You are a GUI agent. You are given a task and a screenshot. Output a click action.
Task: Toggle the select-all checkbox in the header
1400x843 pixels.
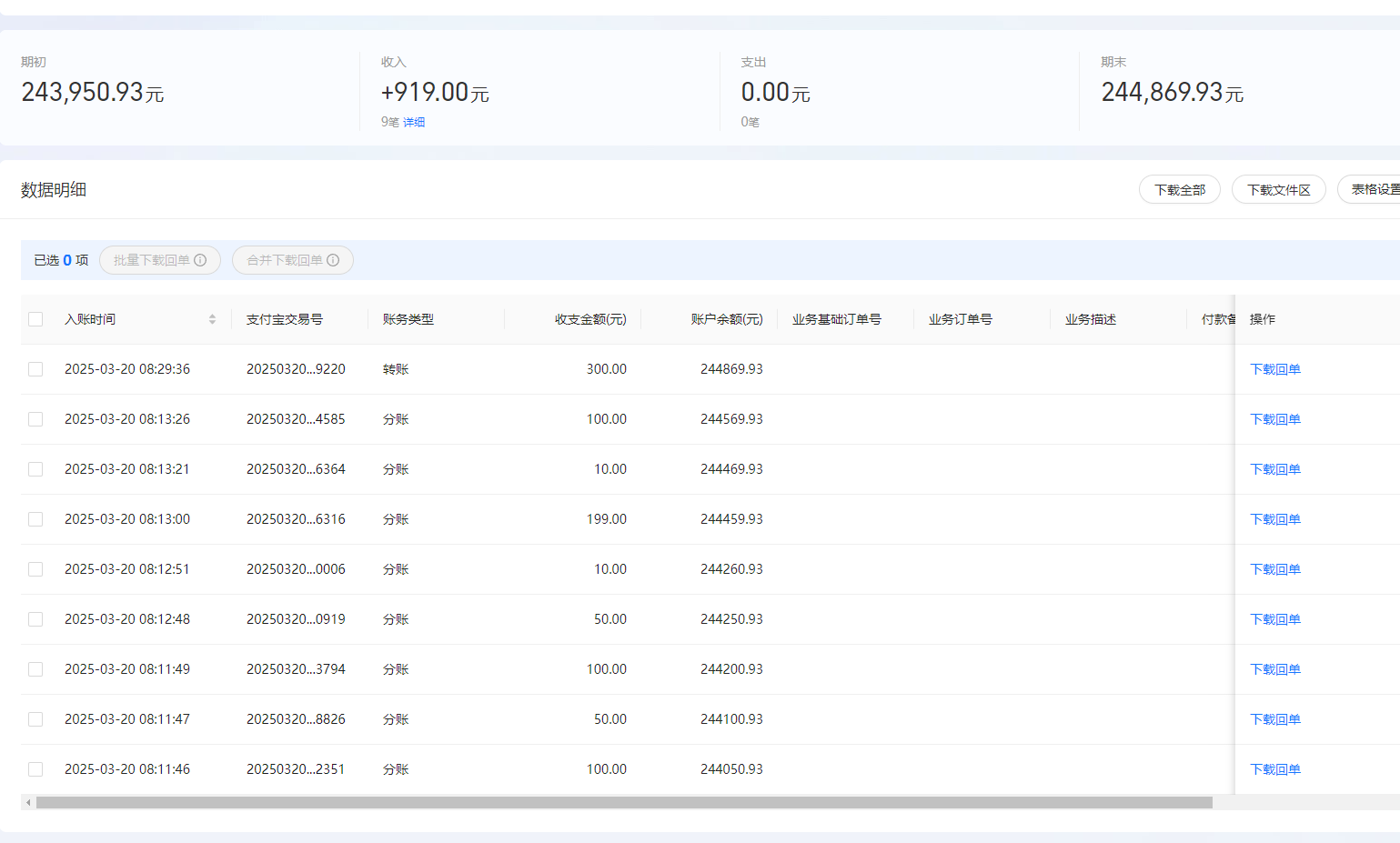(x=35, y=319)
